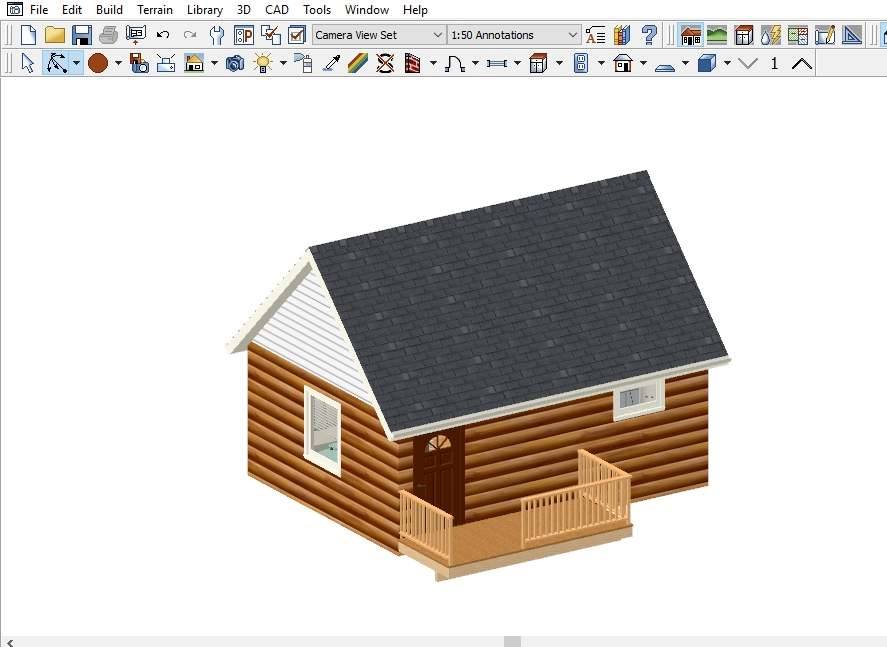The width and height of the screenshot is (887, 647).
Task: Select the doorway arch tool
Action: click(x=455, y=63)
